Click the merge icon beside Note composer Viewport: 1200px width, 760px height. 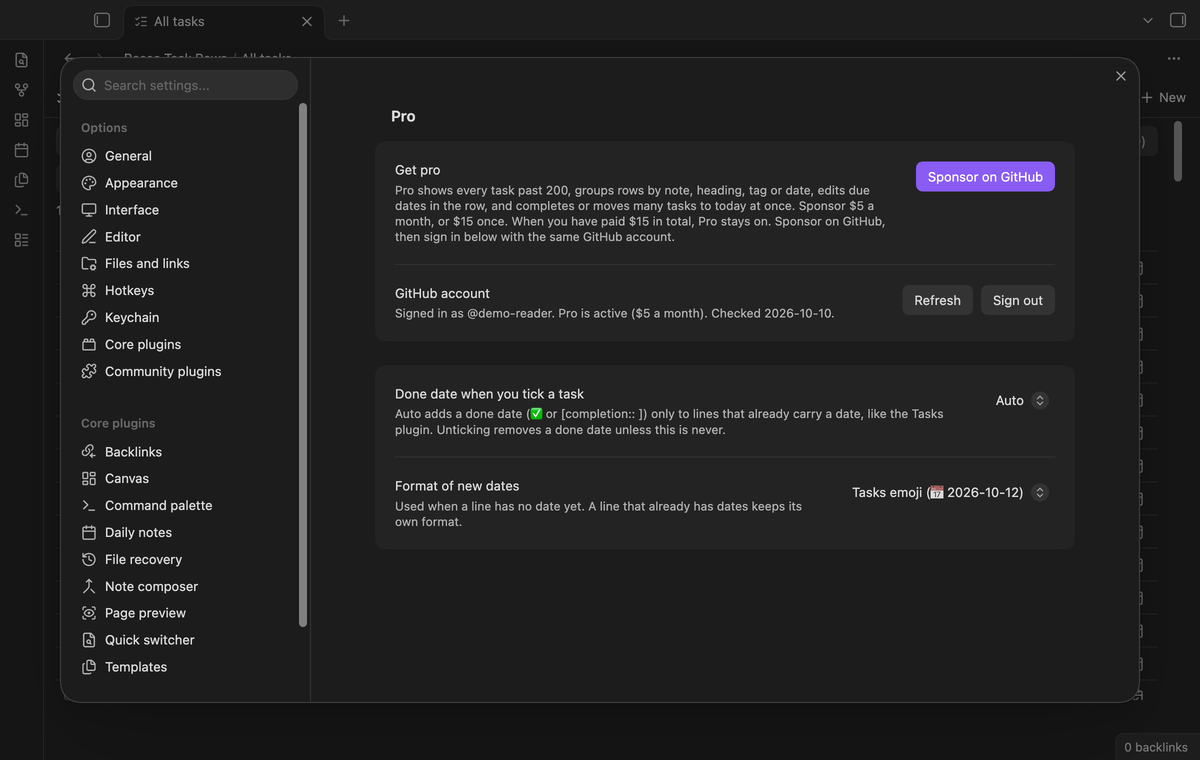89,587
